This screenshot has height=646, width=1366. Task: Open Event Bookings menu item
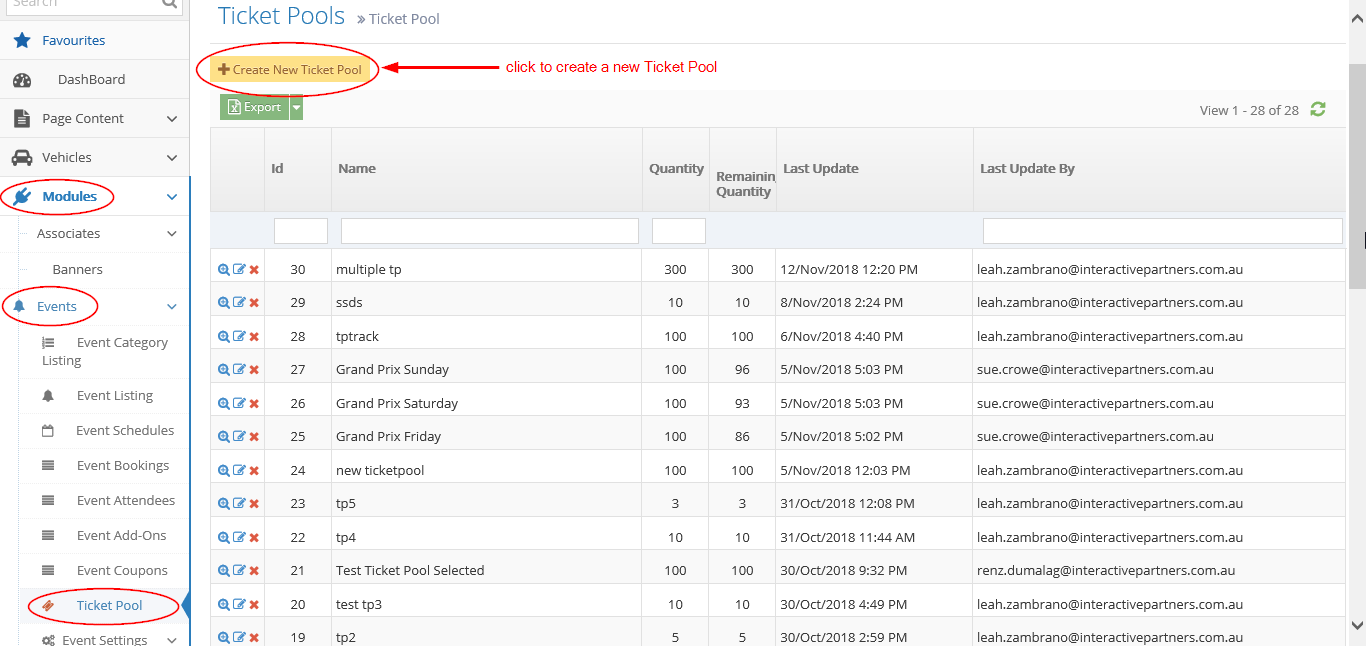[x=122, y=466]
